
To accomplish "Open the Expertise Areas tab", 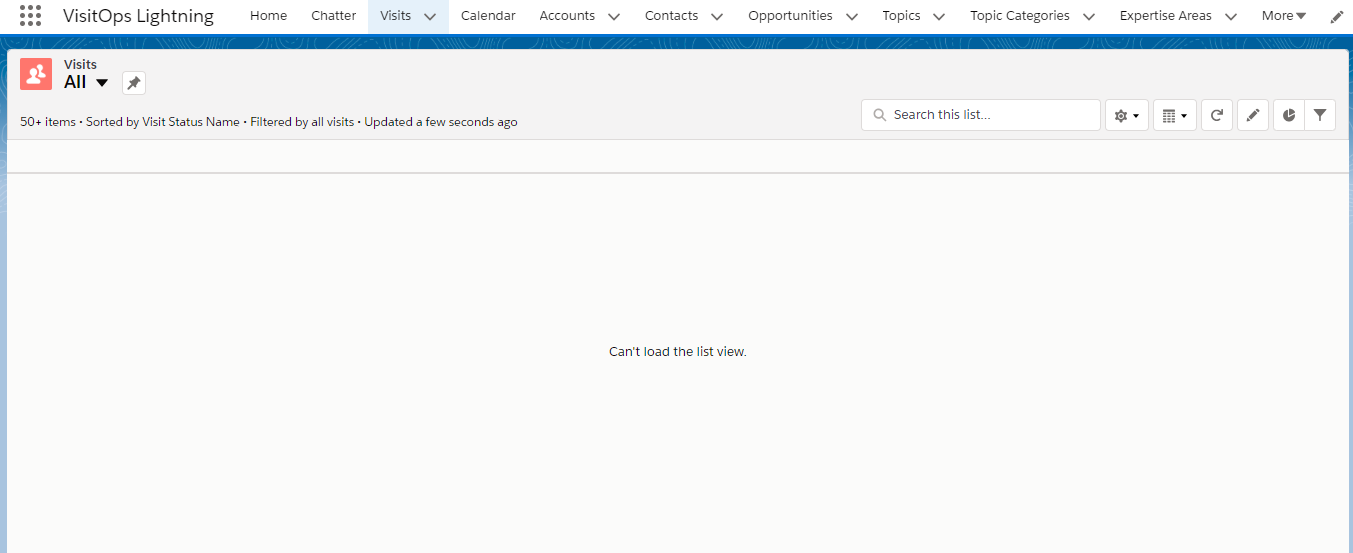I will click(x=1166, y=16).
